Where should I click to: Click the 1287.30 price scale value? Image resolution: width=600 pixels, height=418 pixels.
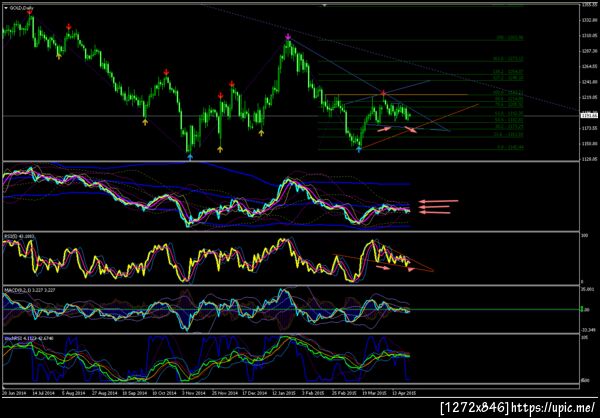pos(589,51)
